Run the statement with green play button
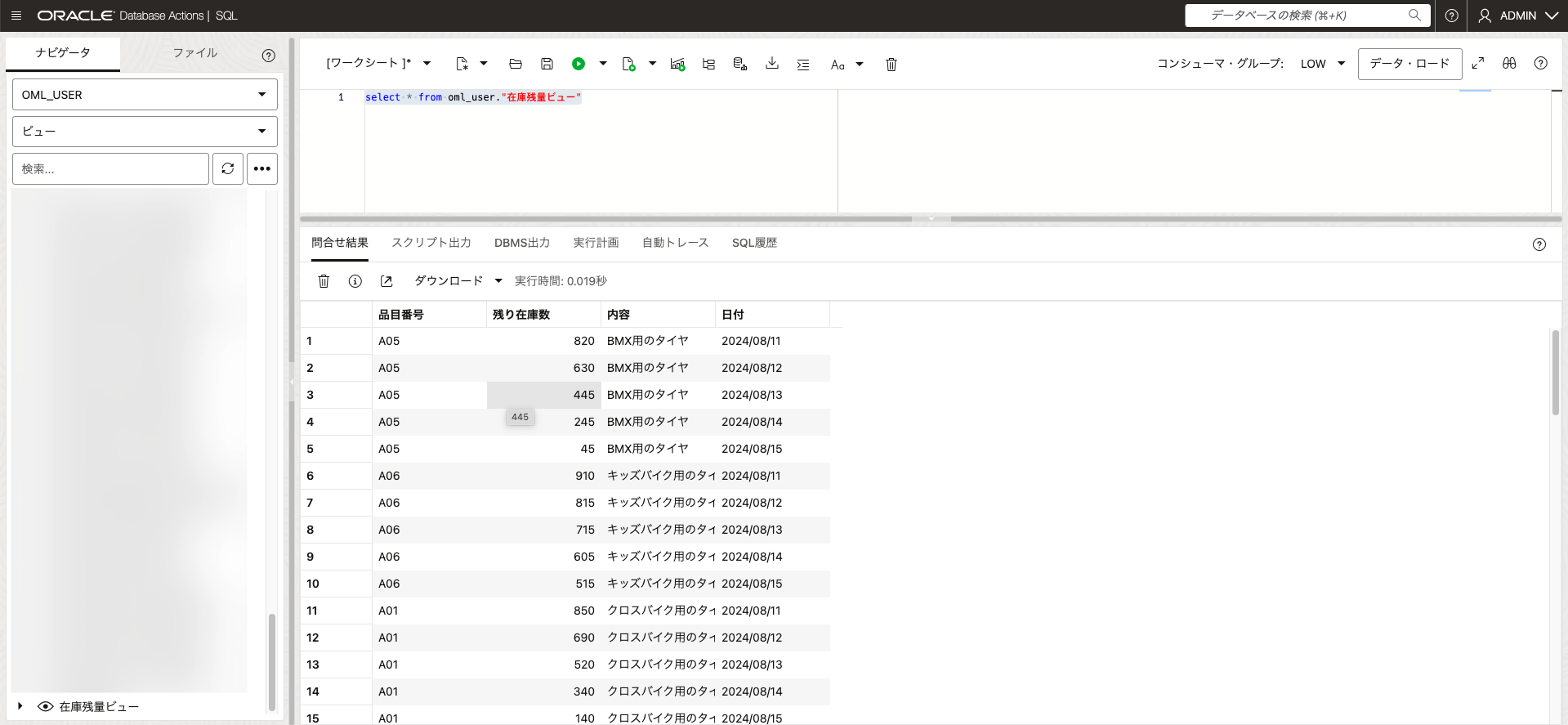Image resolution: width=1568 pixels, height=725 pixels. click(579, 64)
